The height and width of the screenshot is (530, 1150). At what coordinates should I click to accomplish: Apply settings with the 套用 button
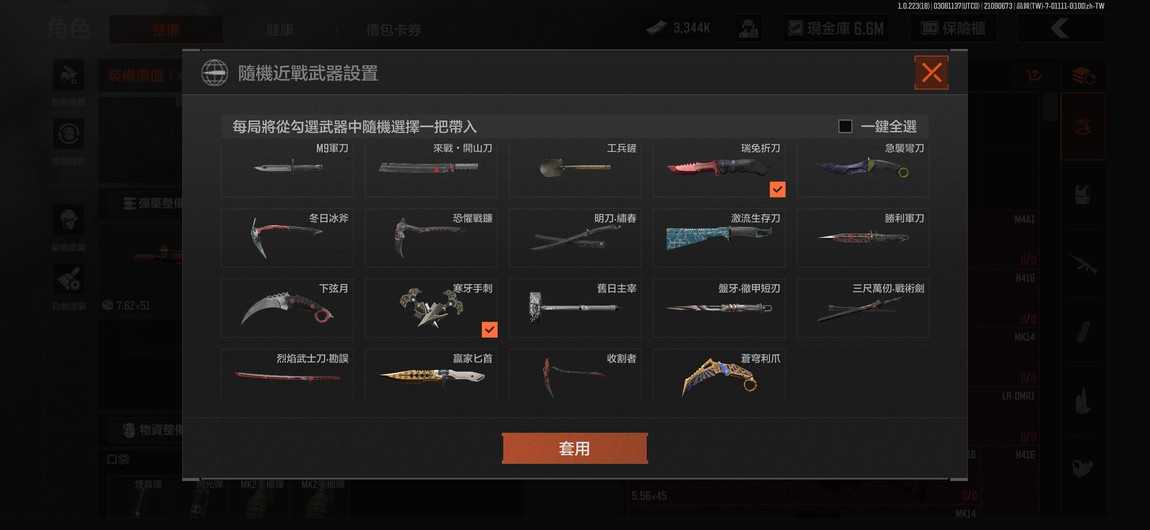574,449
